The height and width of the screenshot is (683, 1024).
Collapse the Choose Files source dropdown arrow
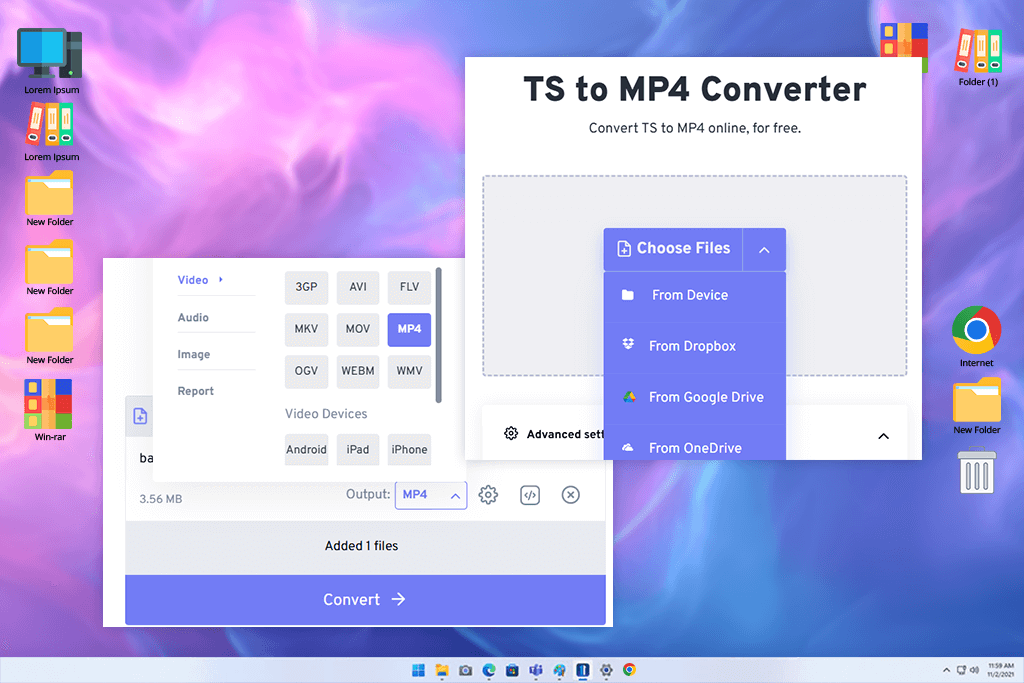(764, 249)
